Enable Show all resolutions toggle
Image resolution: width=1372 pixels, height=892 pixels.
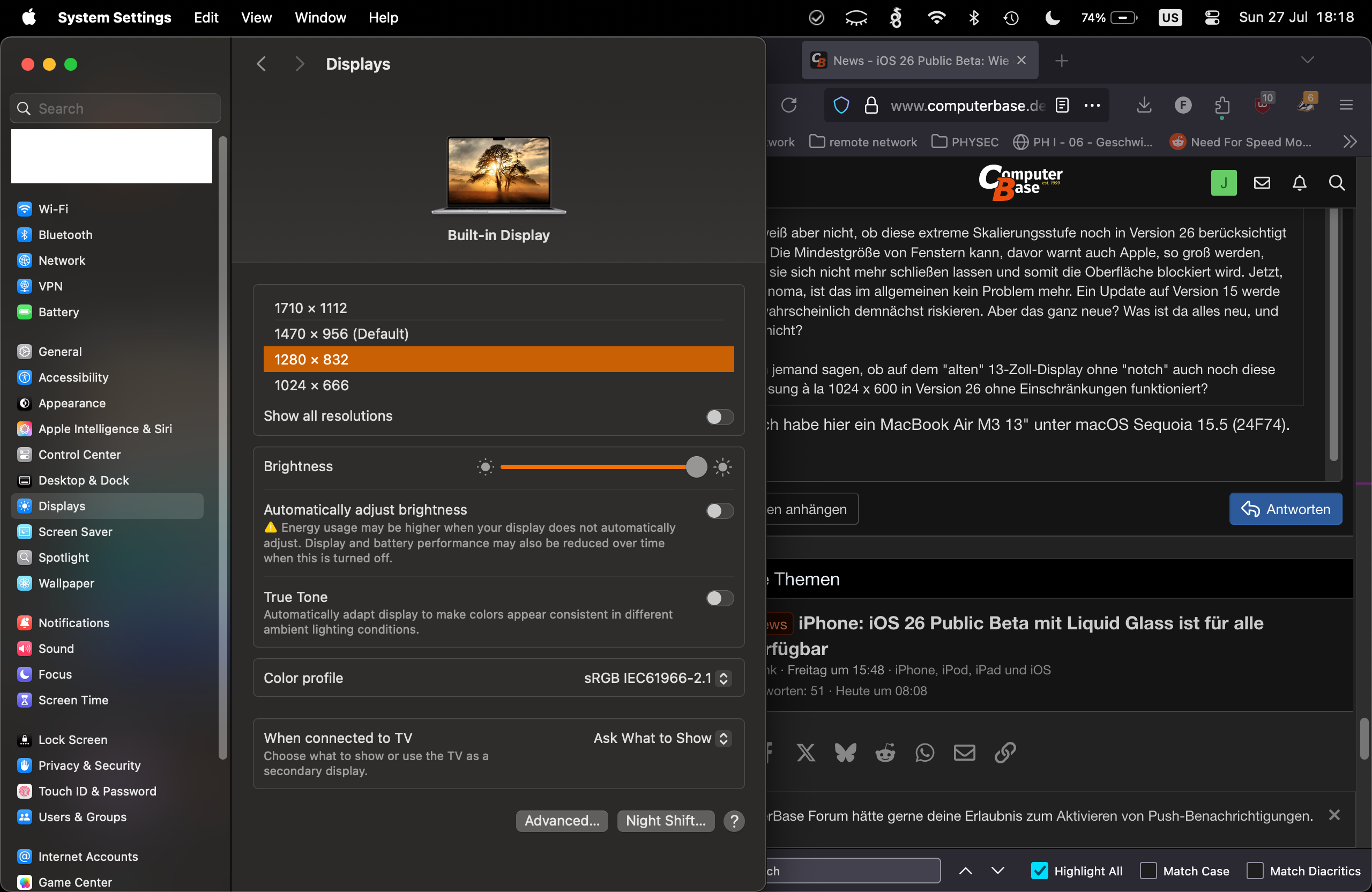719,417
